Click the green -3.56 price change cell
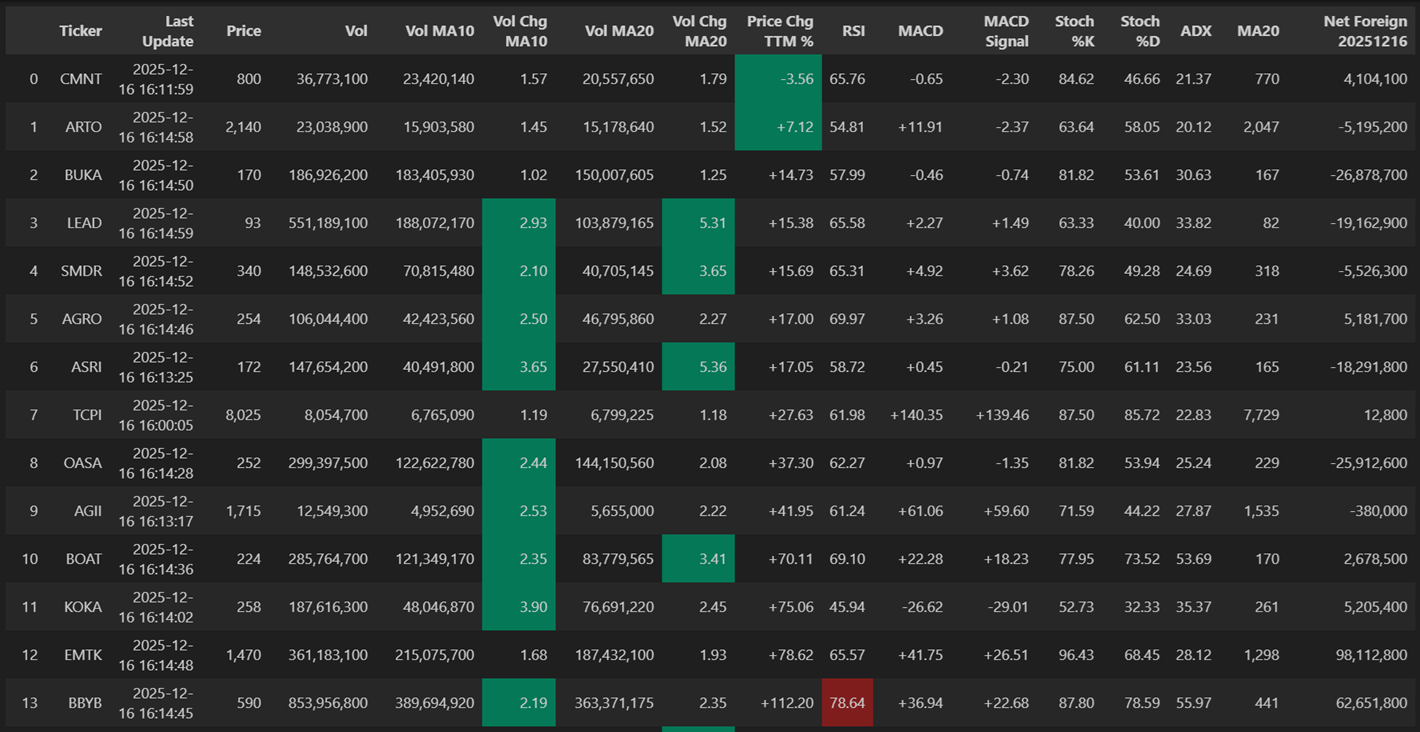The image size is (1420, 732). (x=778, y=79)
